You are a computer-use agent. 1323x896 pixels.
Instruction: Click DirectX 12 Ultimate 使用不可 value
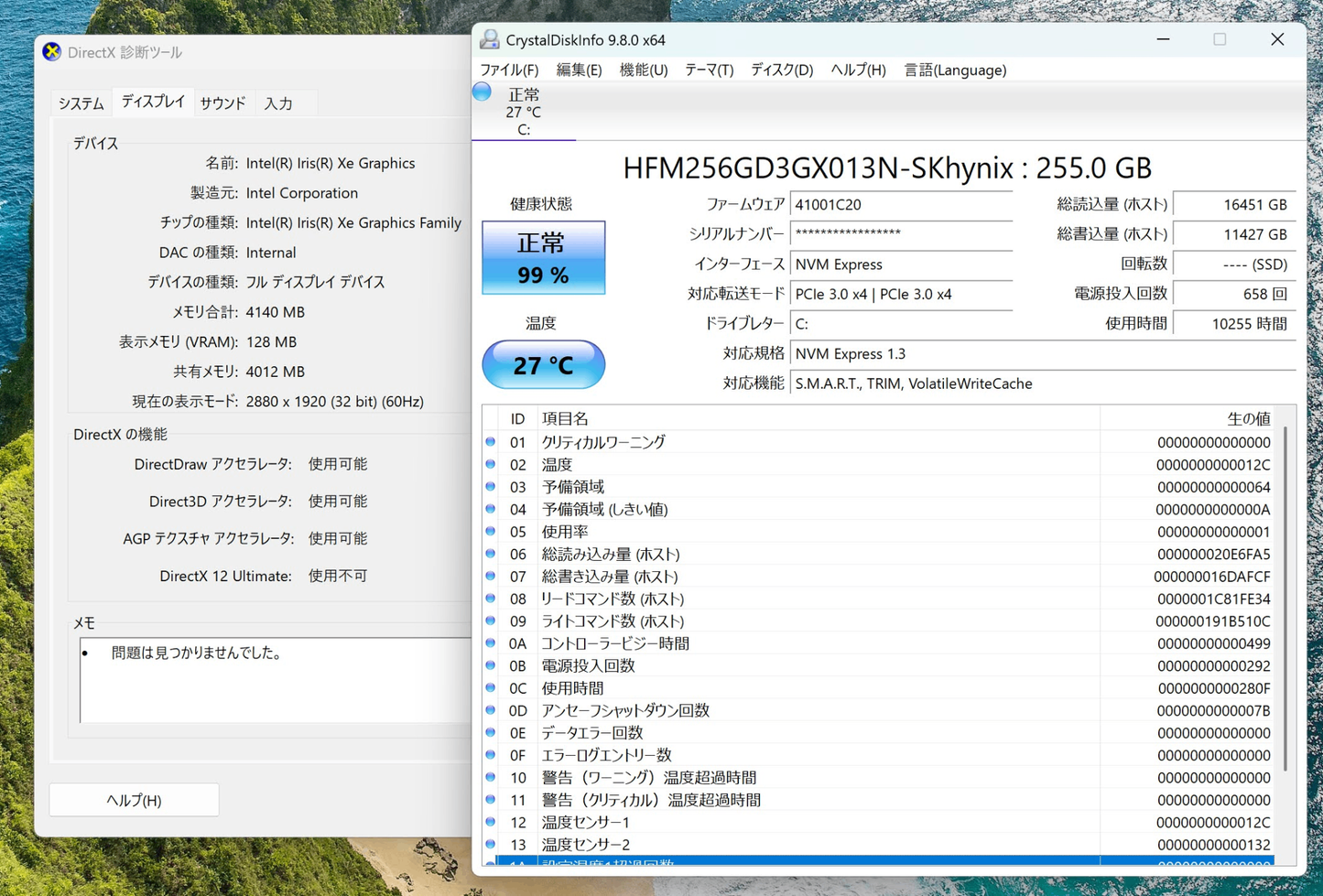click(338, 576)
